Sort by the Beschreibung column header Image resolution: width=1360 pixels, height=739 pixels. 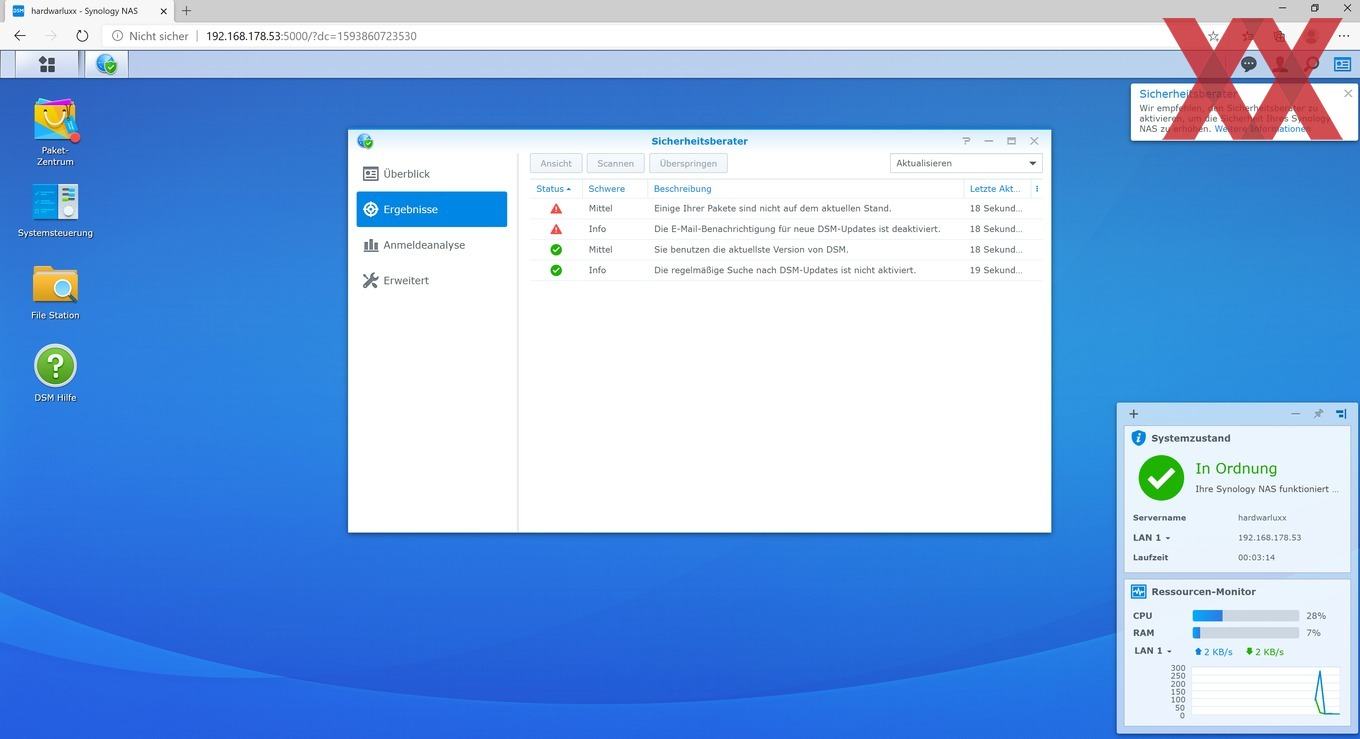[805, 188]
